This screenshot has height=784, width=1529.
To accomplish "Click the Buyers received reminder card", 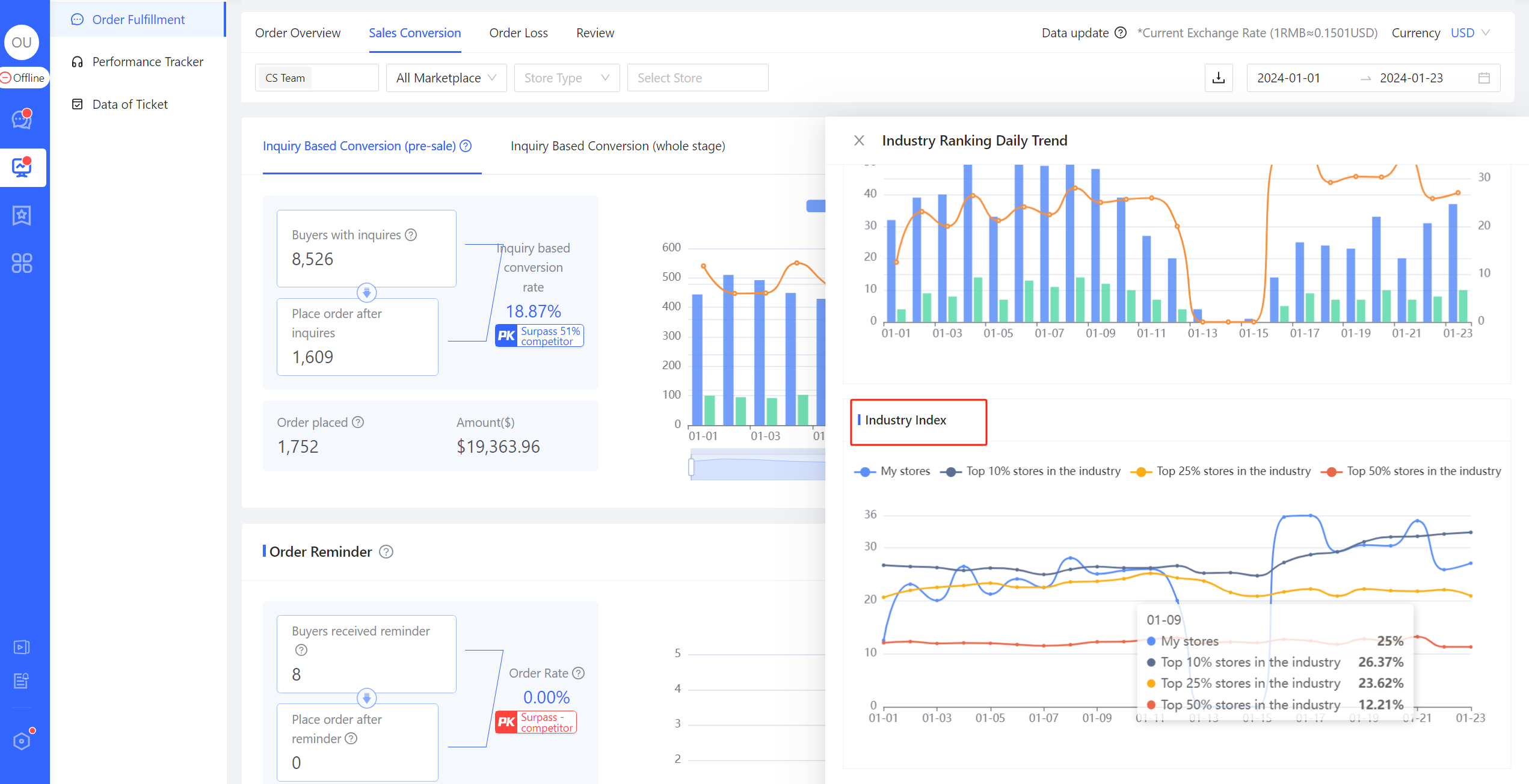I will pos(366,654).
